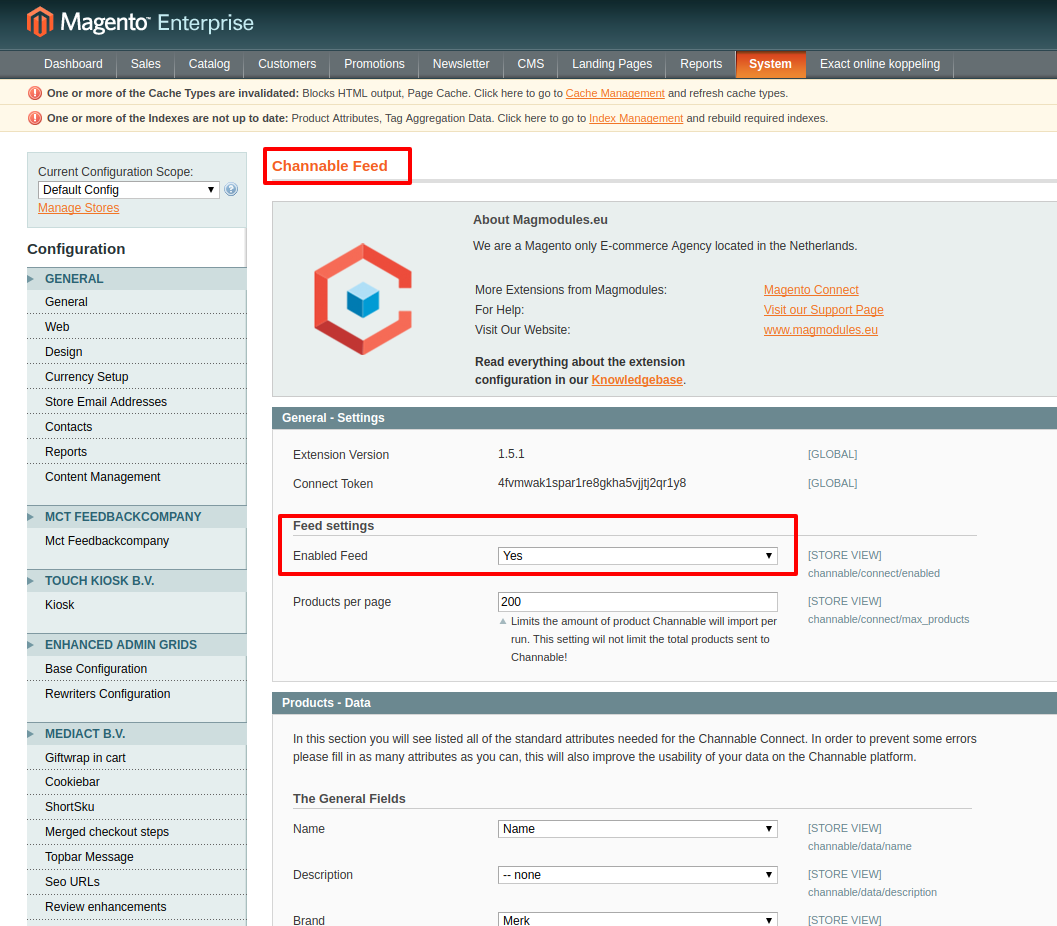Image resolution: width=1057 pixels, height=926 pixels.
Task: Open the Brand attribute dropdown
Action: point(637,919)
